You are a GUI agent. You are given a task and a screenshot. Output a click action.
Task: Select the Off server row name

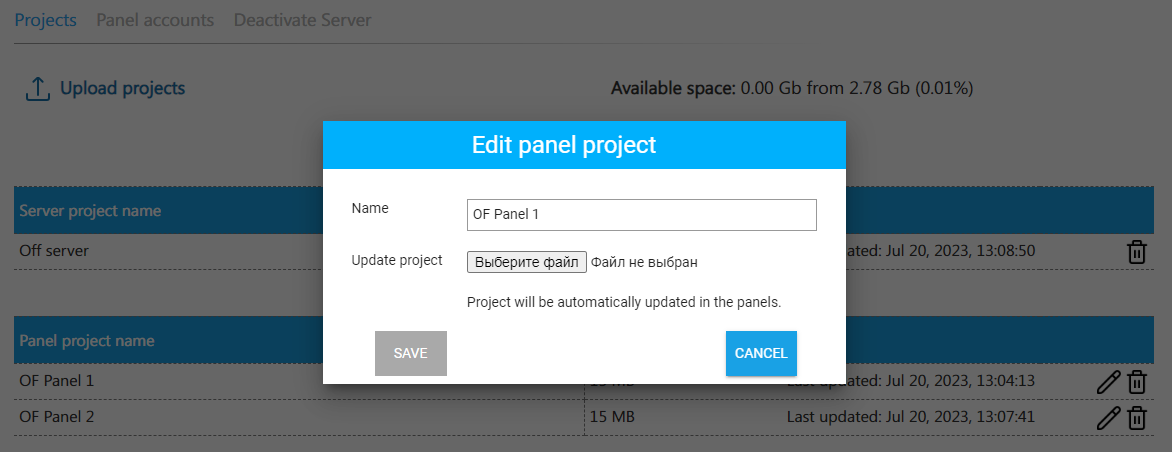pyautogui.click(x=54, y=251)
